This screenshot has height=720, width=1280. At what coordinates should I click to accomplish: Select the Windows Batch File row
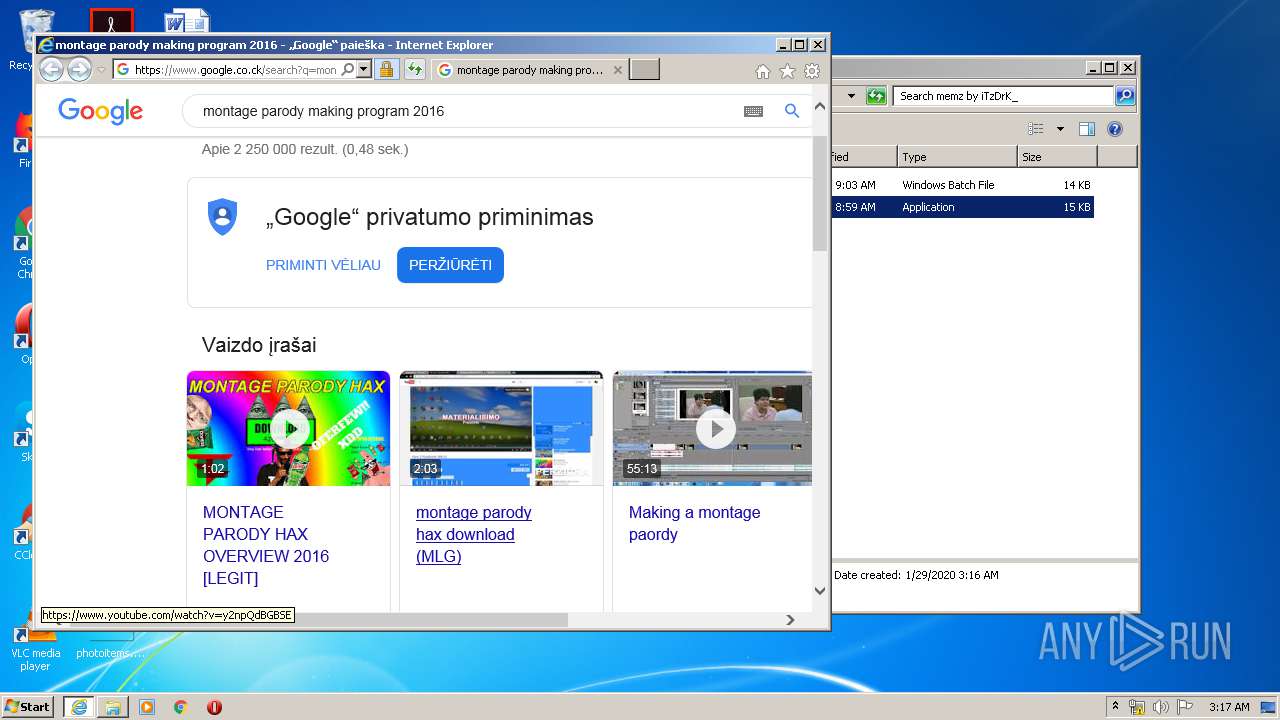coord(963,185)
